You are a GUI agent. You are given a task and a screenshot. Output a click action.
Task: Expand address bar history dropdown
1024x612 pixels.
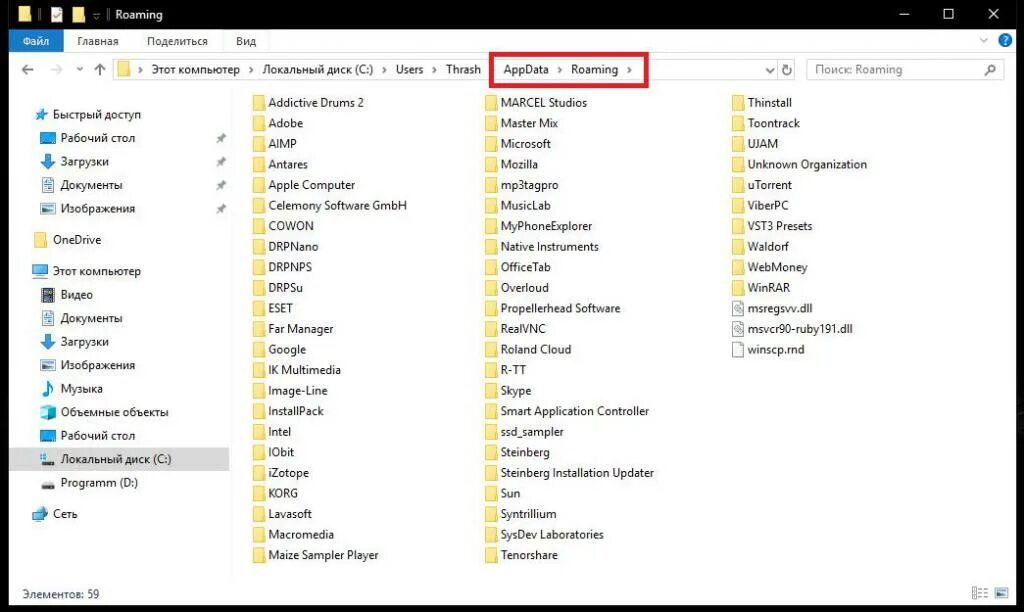[x=770, y=70]
